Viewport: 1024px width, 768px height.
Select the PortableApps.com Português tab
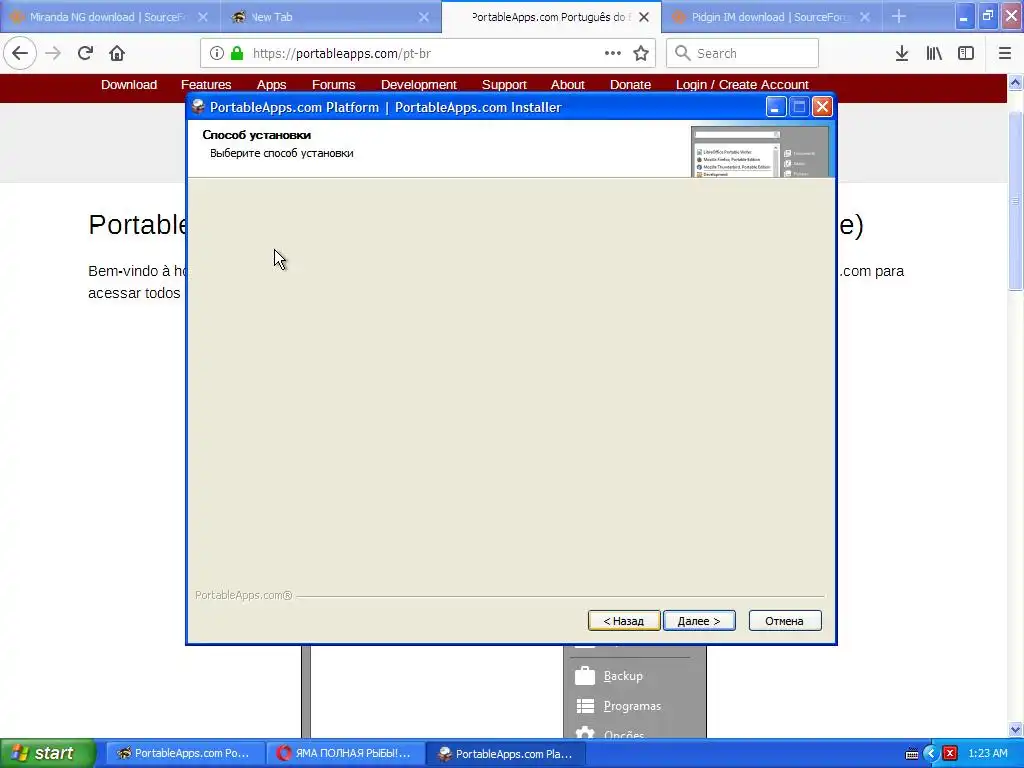coord(552,17)
